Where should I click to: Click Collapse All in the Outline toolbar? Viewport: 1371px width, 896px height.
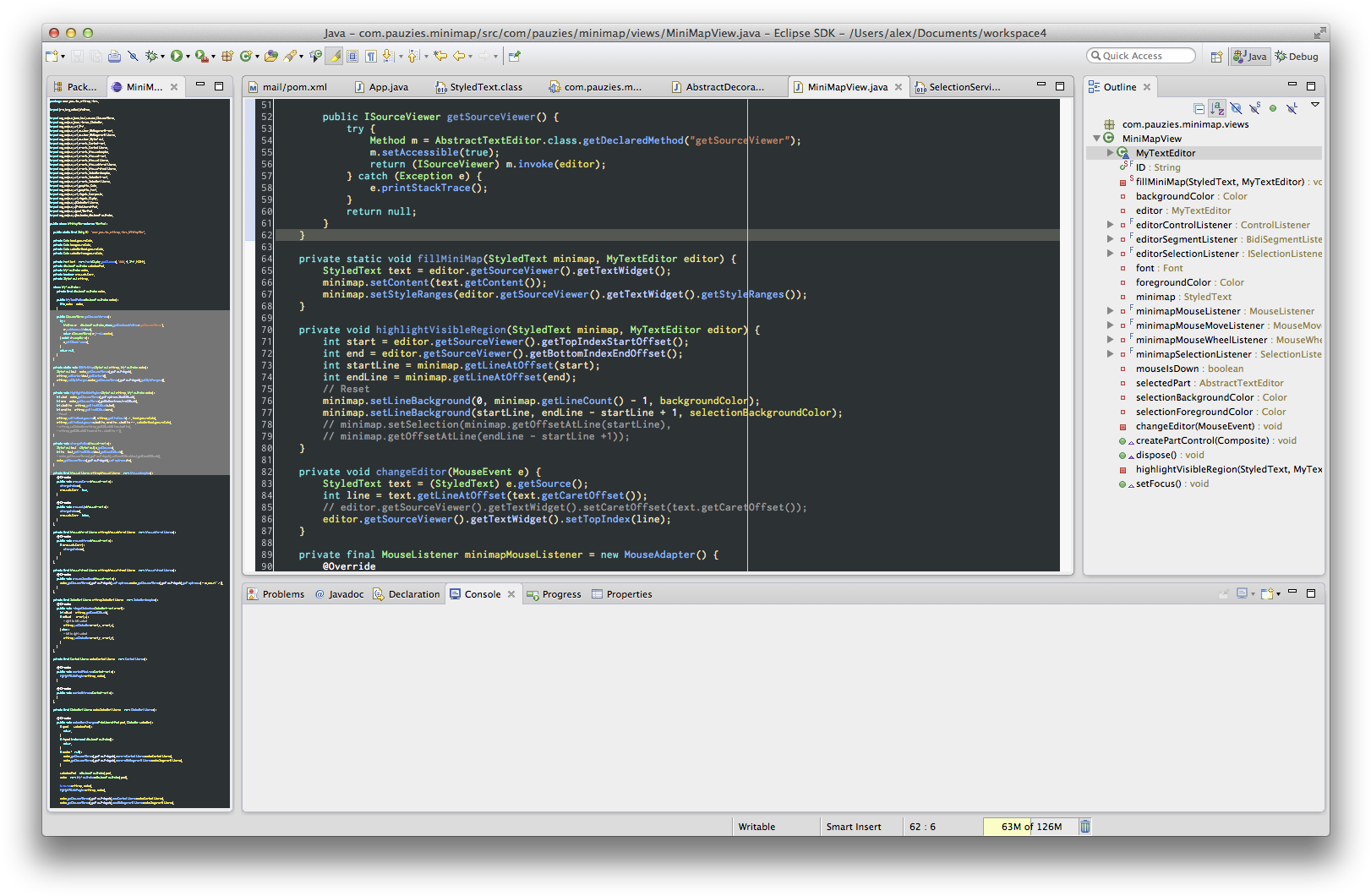coord(1199,108)
